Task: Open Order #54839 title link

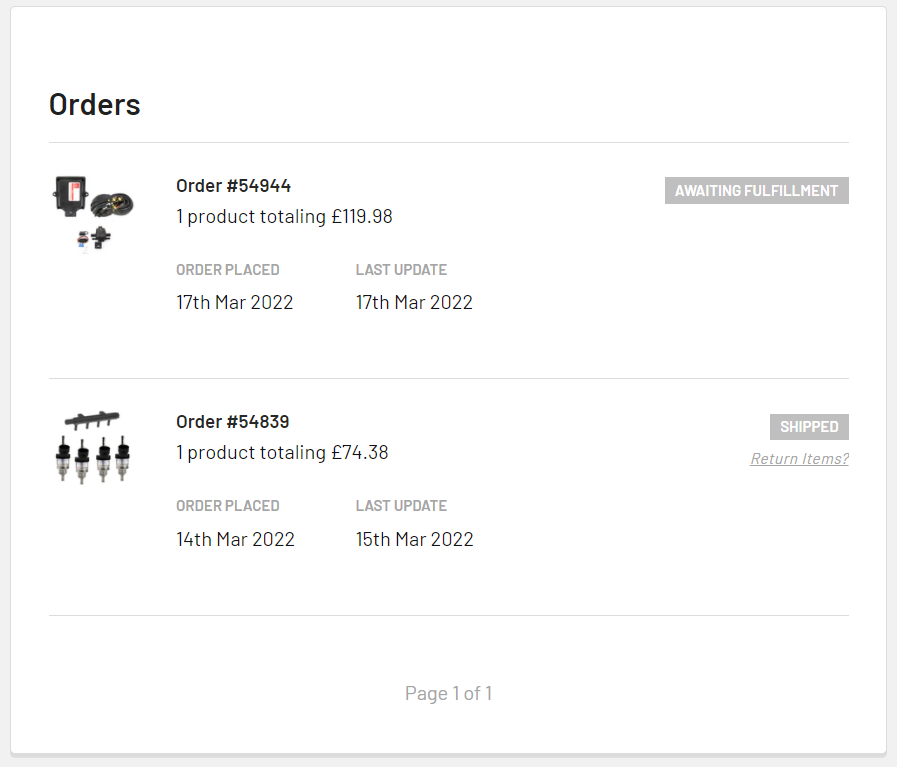Action: (233, 422)
